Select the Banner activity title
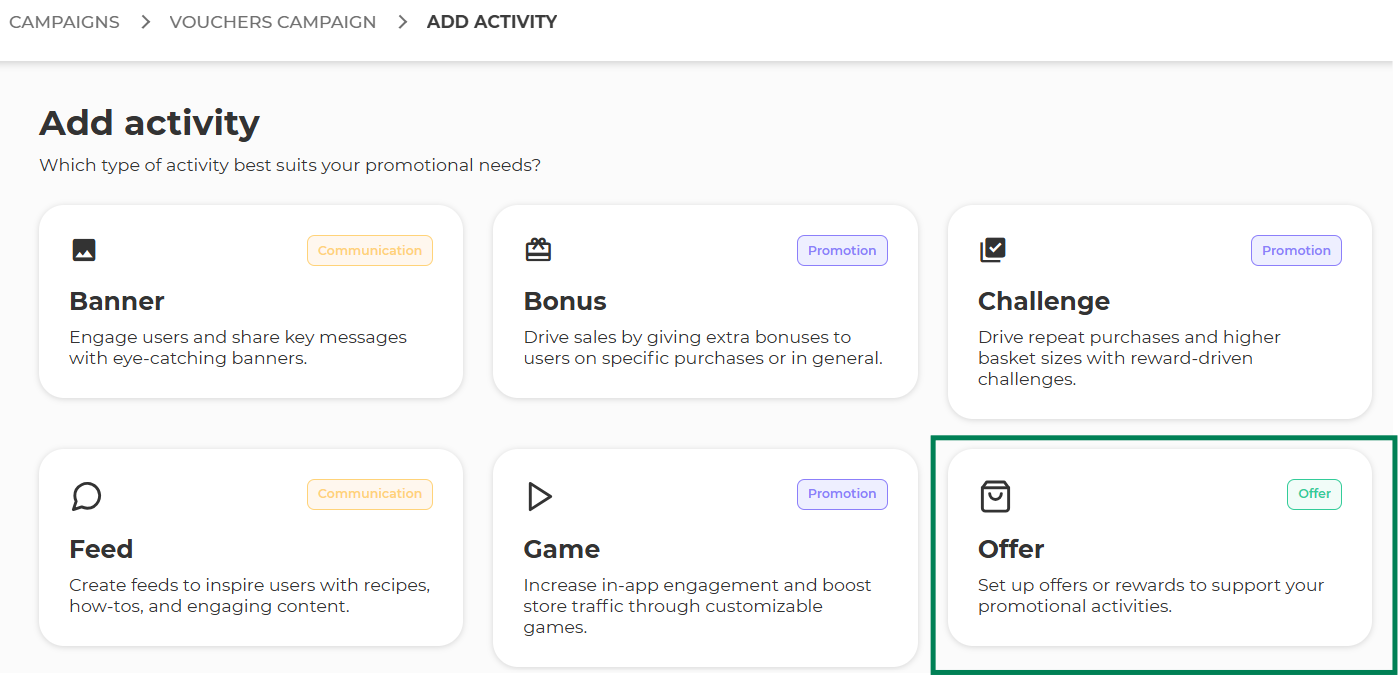1398x675 pixels. (117, 301)
